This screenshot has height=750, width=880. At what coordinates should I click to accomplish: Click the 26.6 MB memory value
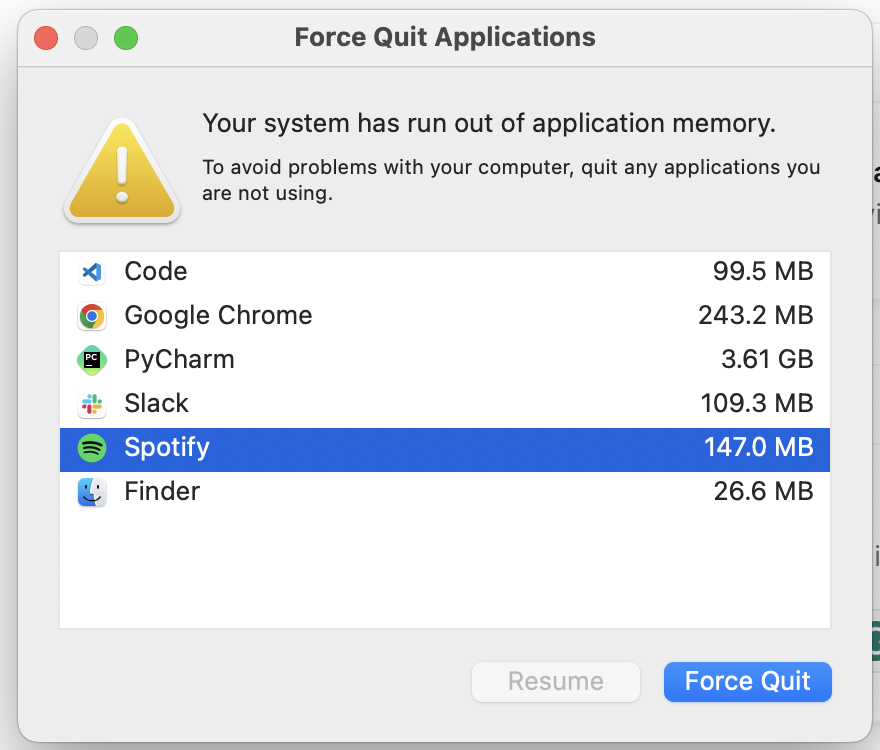tap(764, 492)
